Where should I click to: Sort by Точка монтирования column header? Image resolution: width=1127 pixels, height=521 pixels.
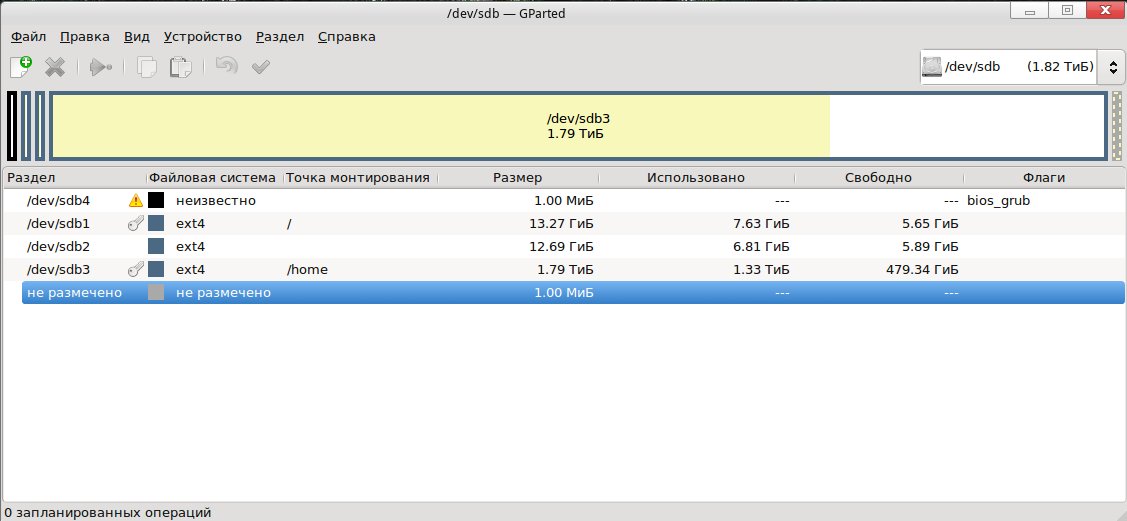(360, 177)
